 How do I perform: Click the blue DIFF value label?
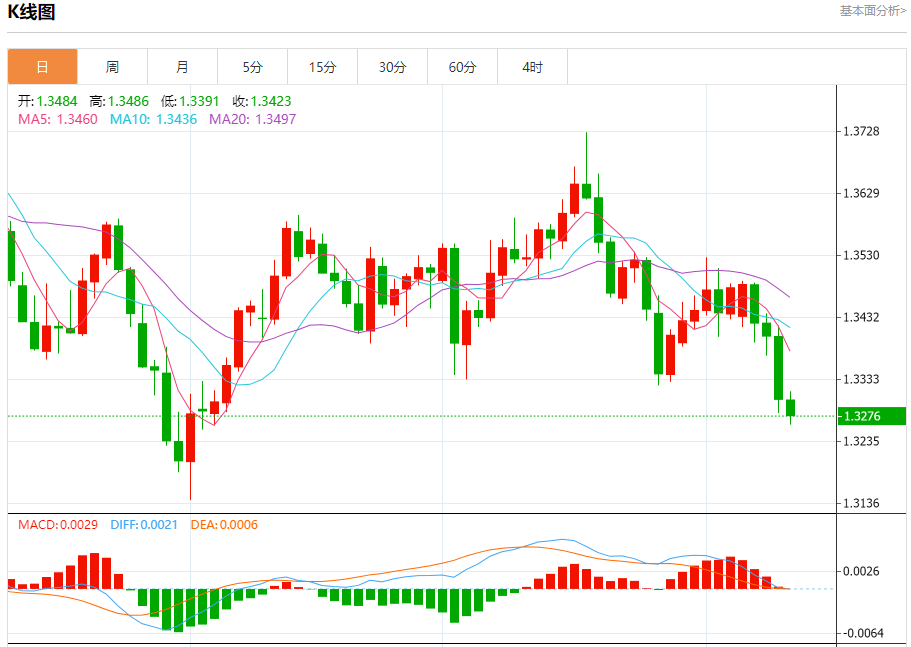point(144,525)
